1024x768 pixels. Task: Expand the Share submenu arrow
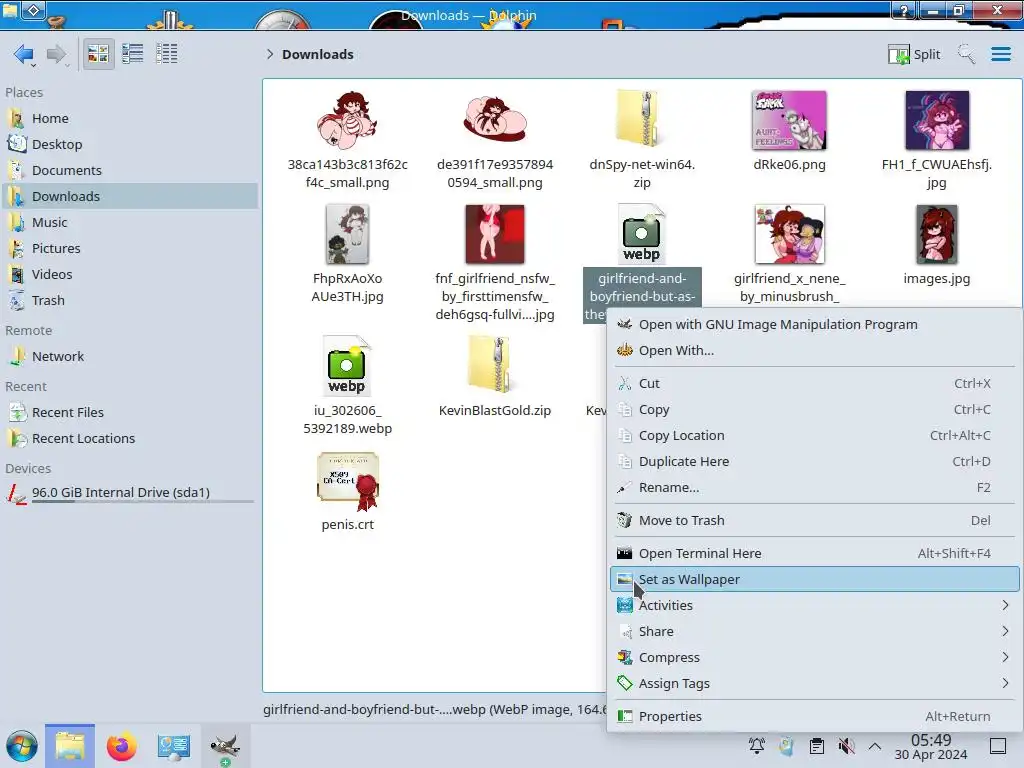(1005, 632)
